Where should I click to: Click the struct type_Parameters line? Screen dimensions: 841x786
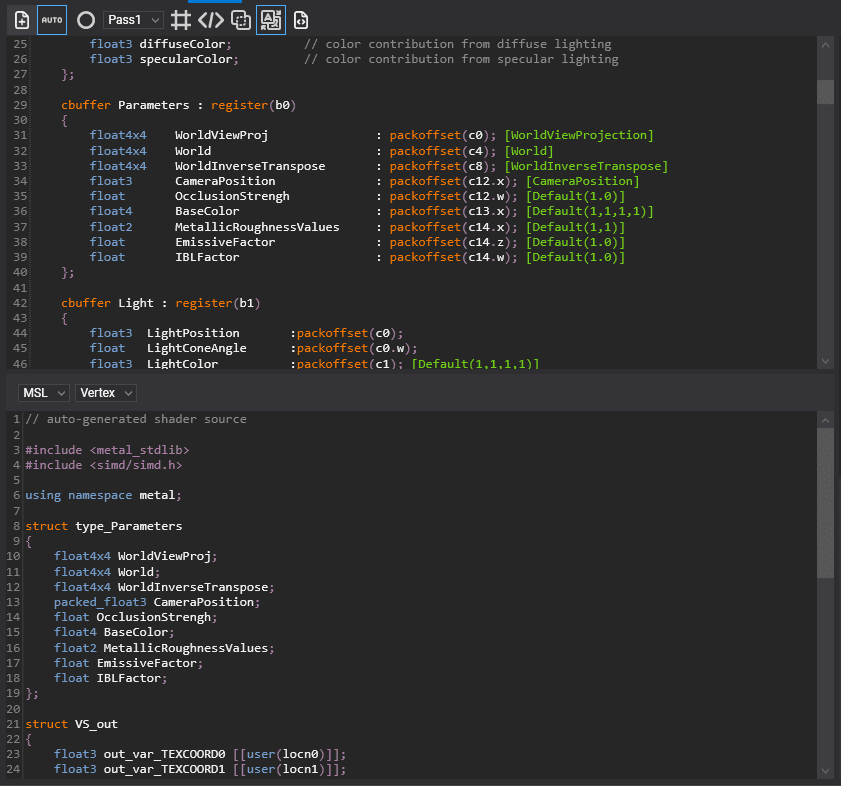[104, 526]
